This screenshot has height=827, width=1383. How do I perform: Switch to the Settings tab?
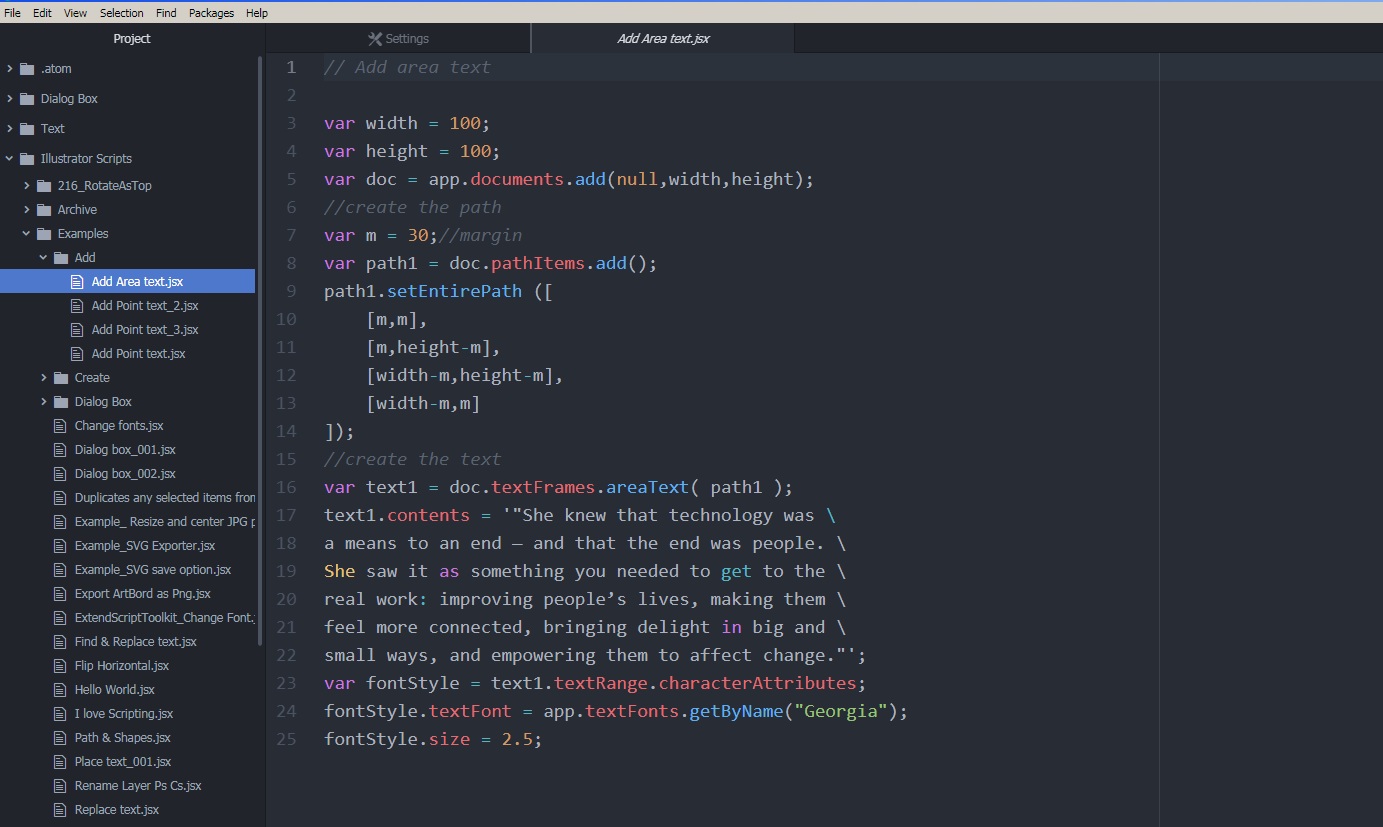[398, 39]
